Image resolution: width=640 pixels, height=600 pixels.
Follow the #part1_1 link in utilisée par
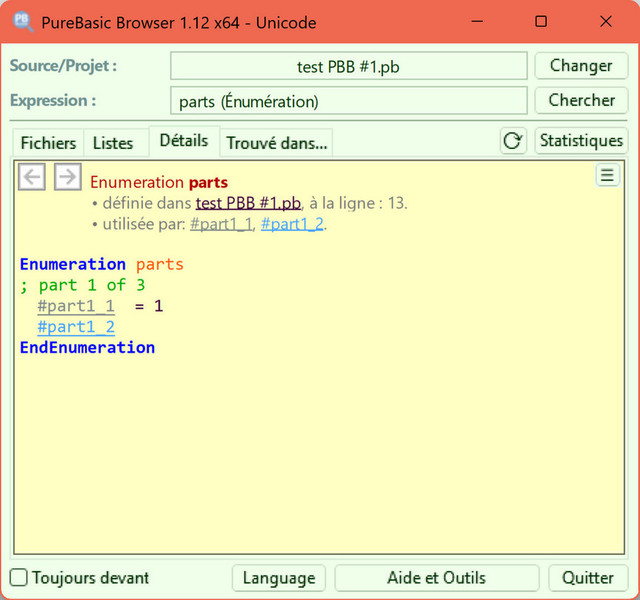tap(221, 224)
